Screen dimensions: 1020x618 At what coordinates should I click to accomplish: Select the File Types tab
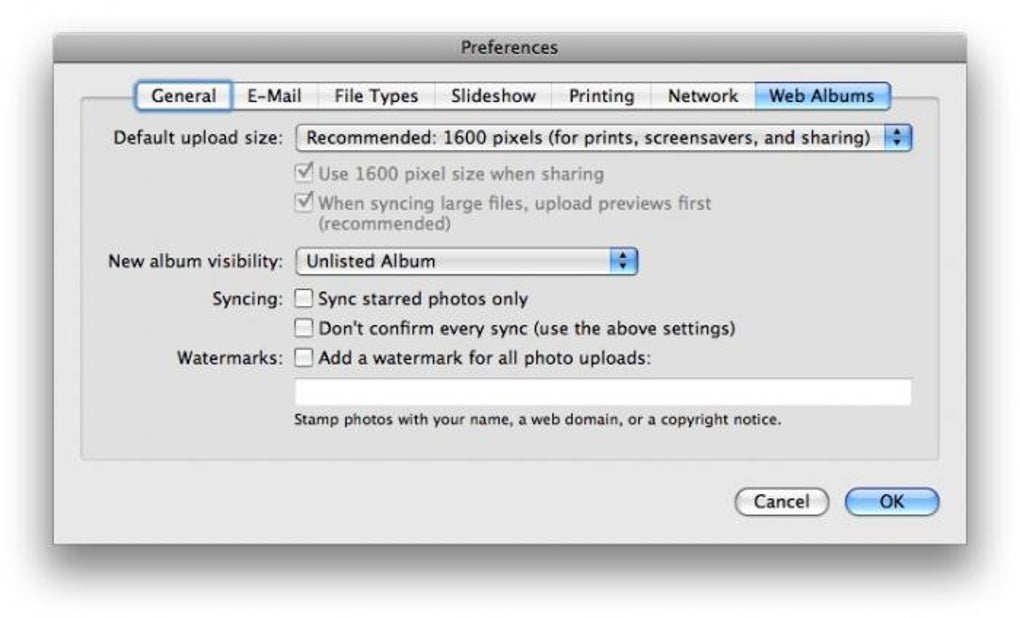point(376,96)
